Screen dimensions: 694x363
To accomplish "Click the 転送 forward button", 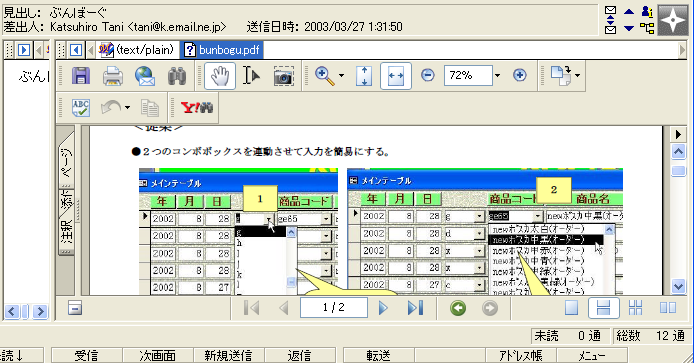I will (378, 355).
